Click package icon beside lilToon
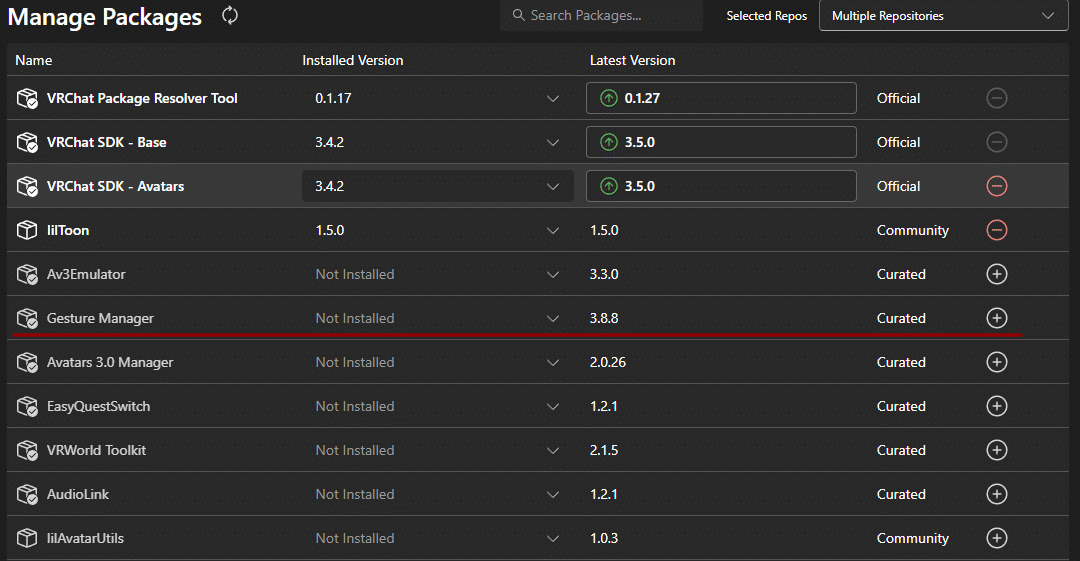Image resolution: width=1080 pixels, height=561 pixels. (27, 230)
